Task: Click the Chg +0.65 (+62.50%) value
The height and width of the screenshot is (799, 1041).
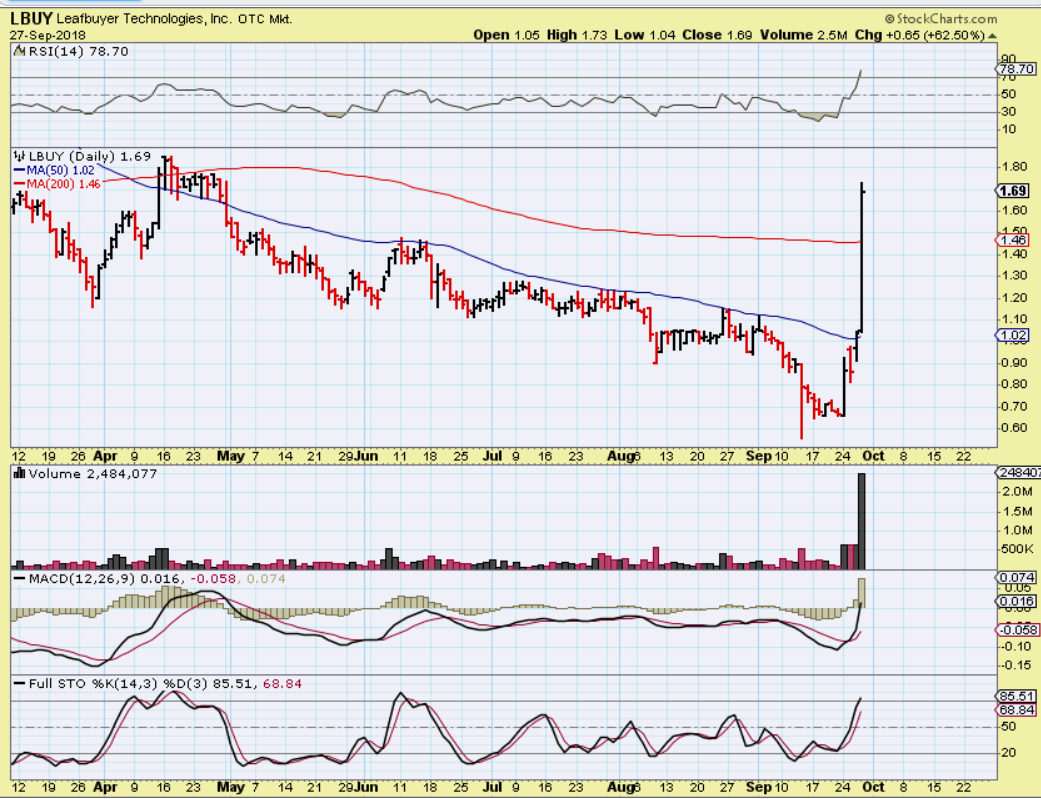Action: [x=920, y=35]
